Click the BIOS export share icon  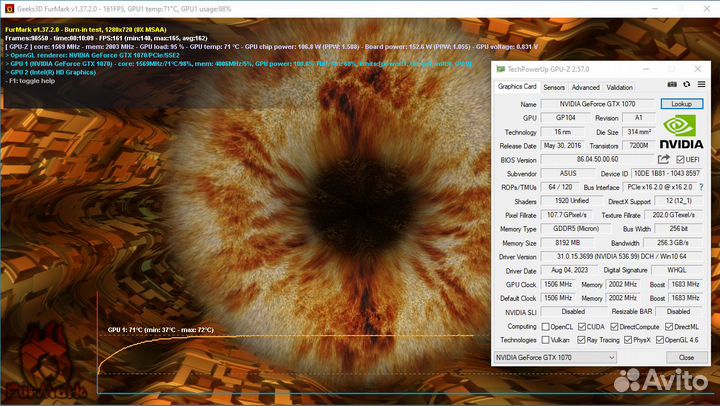664,159
